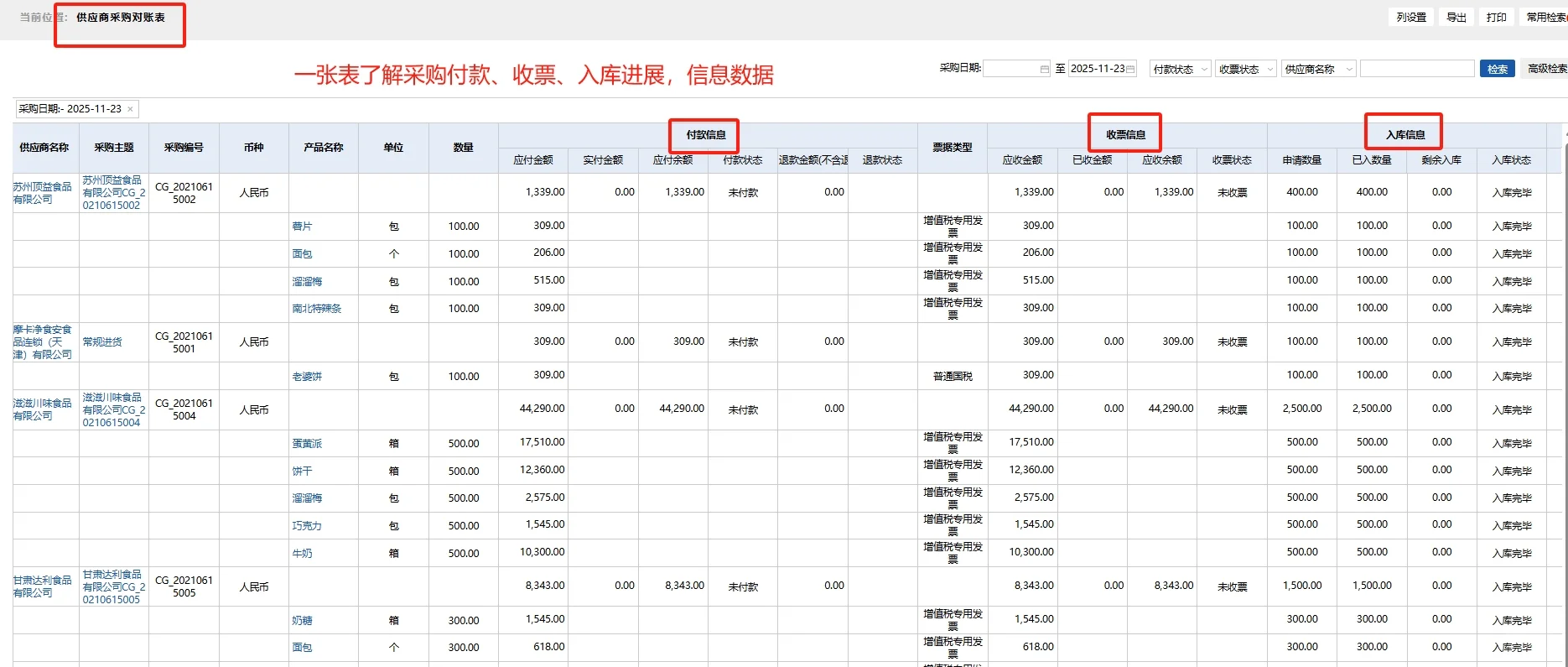Open product link 蛋黄派
This screenshot has width=1568, height=667.
tap(307, 444)
